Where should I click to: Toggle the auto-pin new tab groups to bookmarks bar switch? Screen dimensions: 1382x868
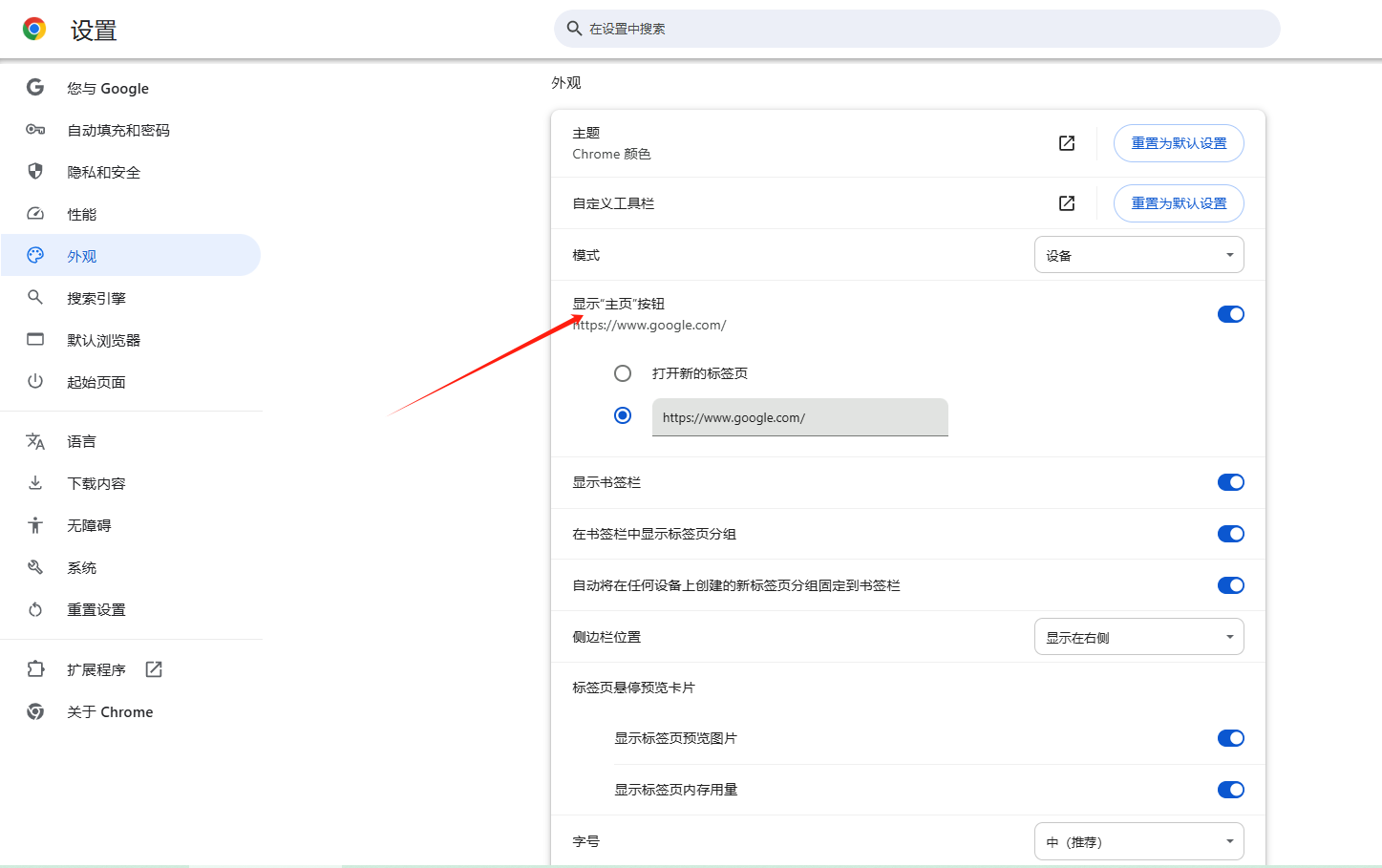[x=1231, y=585]
